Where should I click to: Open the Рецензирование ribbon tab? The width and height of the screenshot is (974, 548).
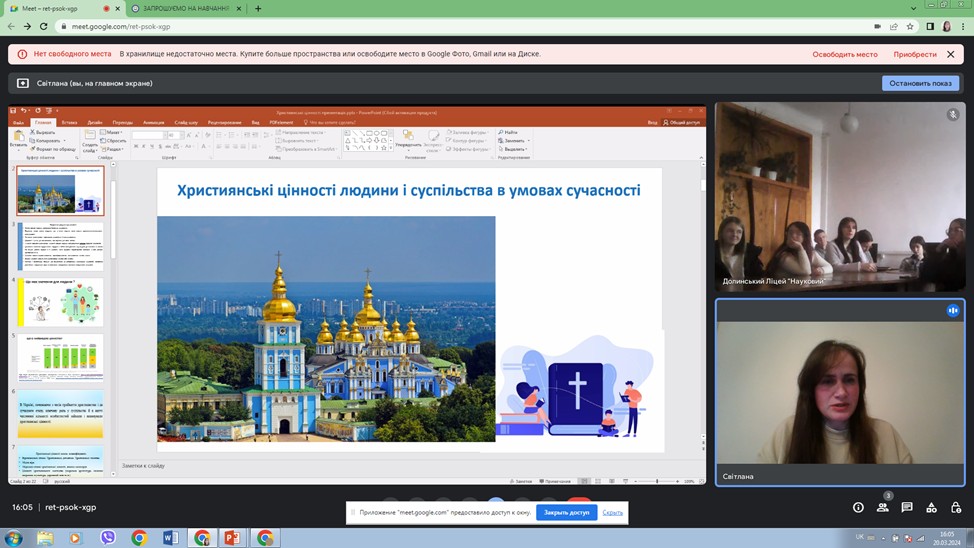coord(224,122)
